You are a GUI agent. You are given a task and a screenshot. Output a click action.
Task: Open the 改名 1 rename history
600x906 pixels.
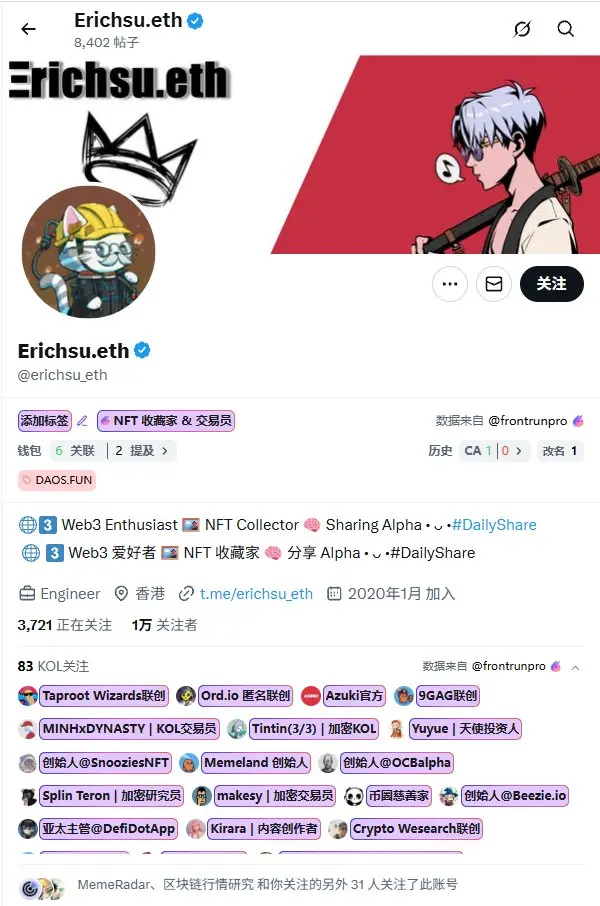tap(560, 451)
